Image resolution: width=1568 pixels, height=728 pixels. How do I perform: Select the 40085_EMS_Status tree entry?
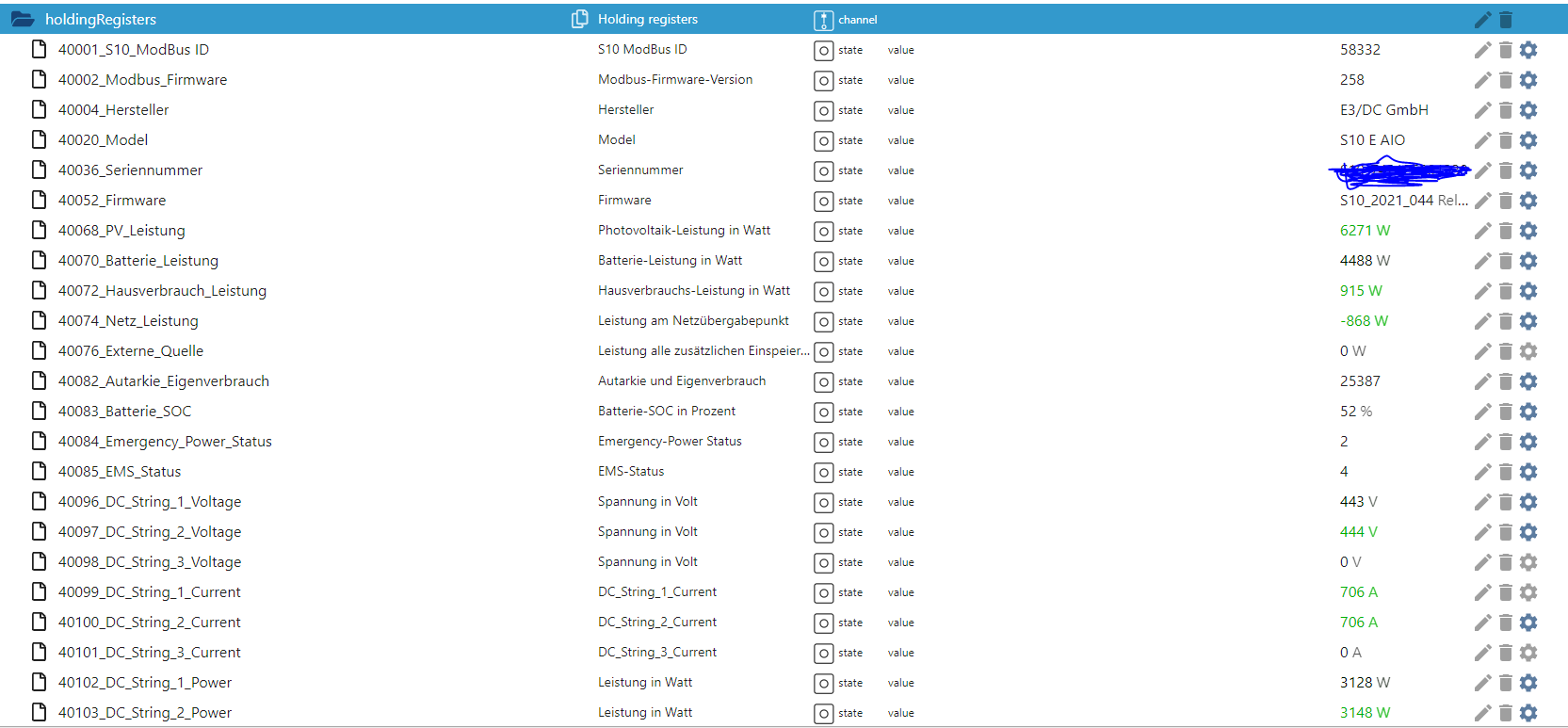pyautogui.click(x=120, y=472)
